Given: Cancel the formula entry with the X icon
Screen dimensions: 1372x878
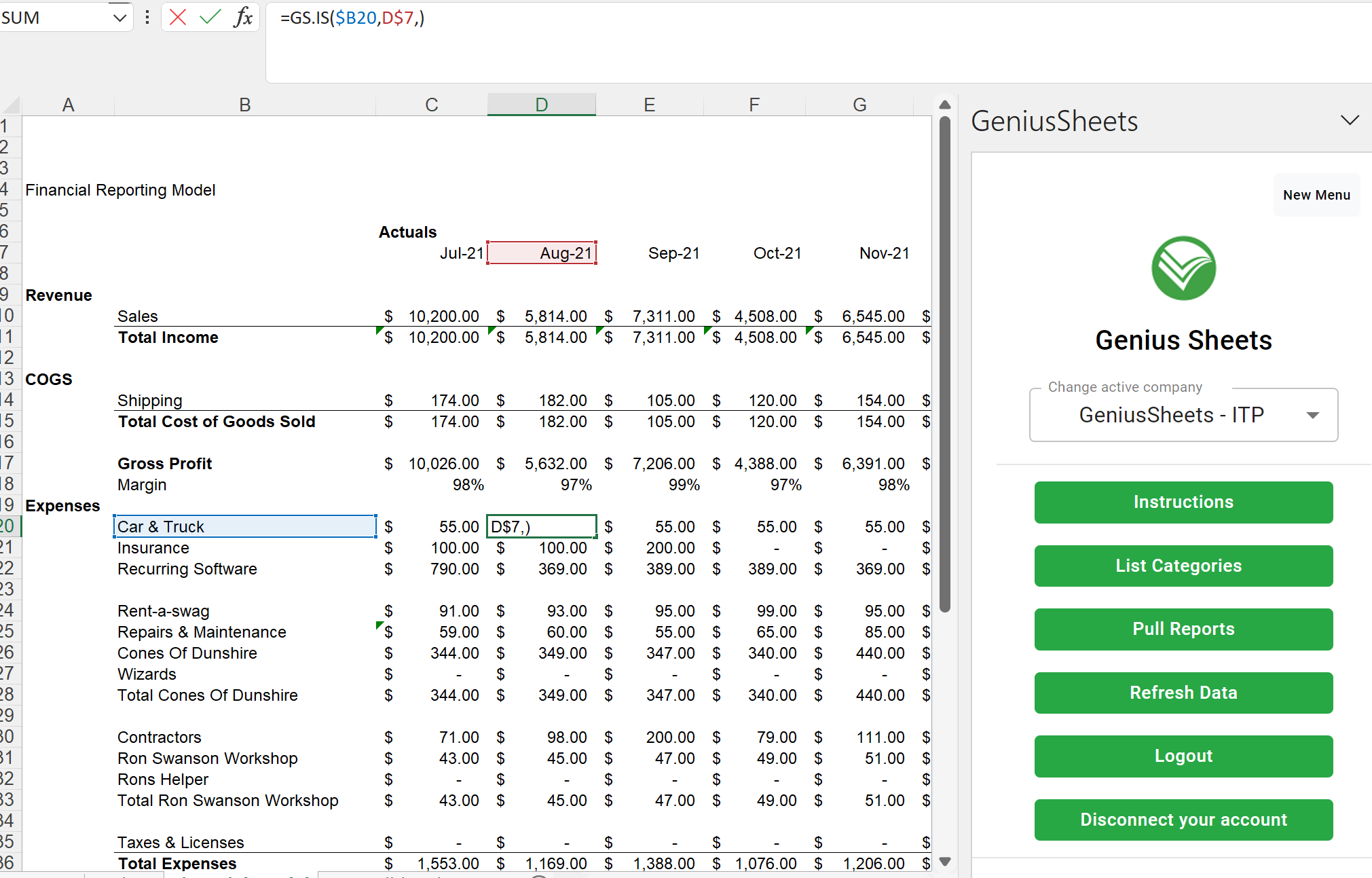Looking at the screenshot, I should point(178,17).
